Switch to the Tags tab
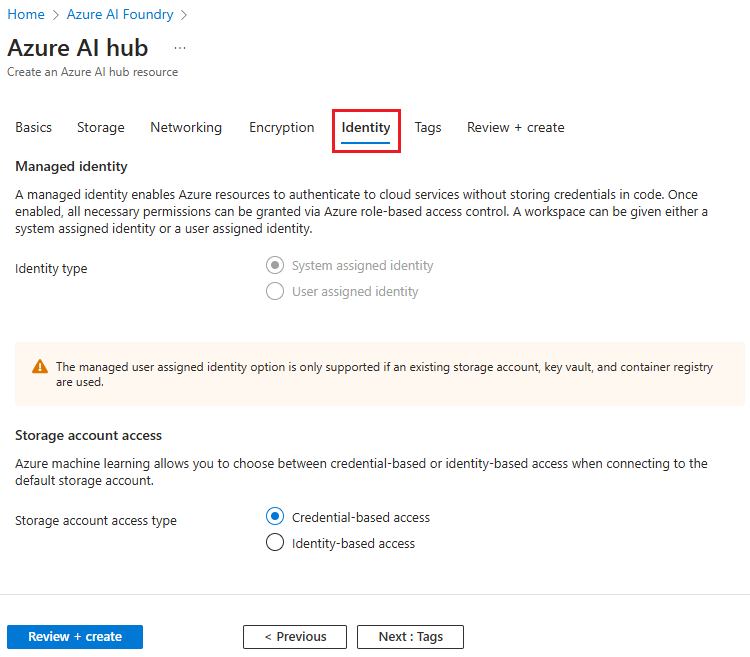Viewport: 750px width, 657px height. [x=428, y=128]
